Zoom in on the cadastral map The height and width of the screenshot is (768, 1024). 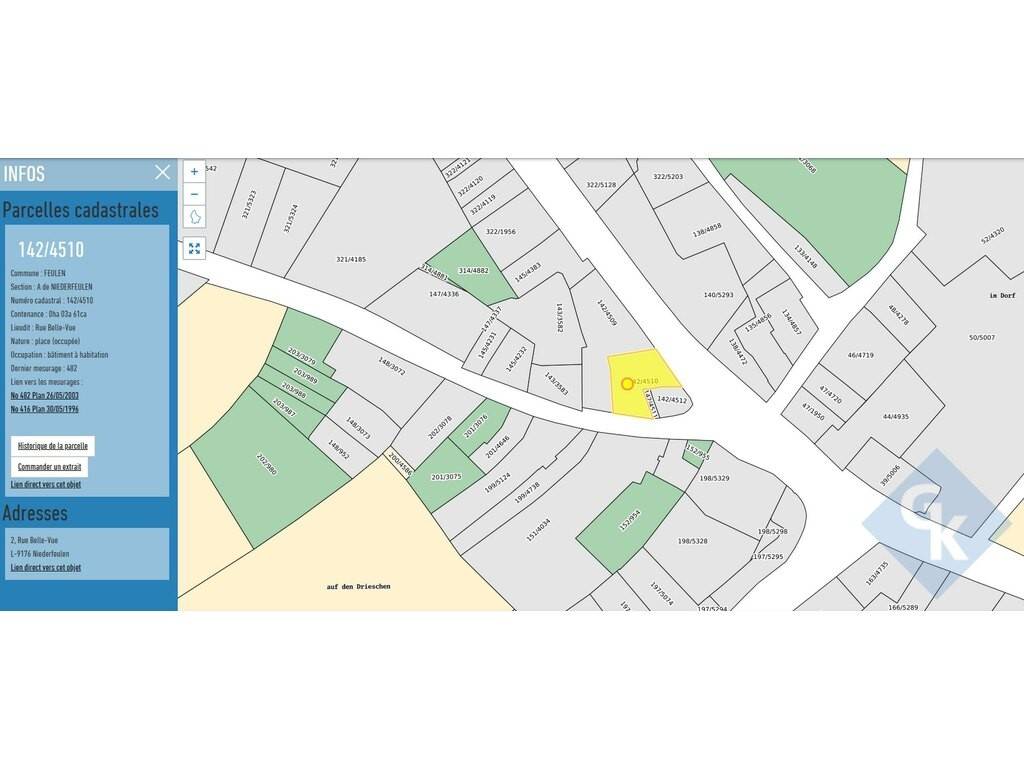click(194, 171)
